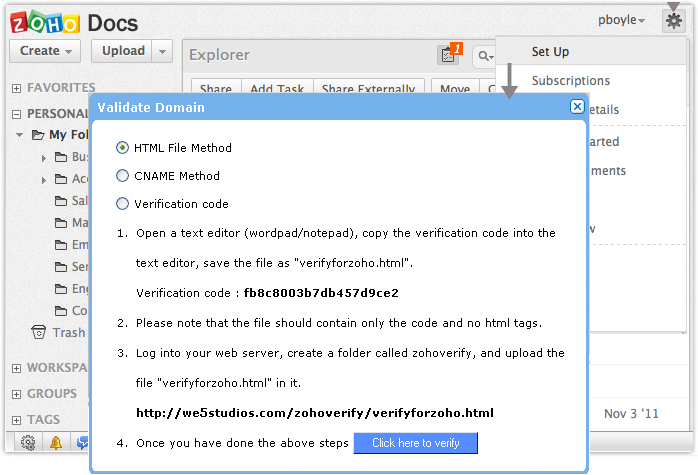The height and width of the screenshot is (475, 698).
Task: Expand the TAGS section
Action: point(16,420)
